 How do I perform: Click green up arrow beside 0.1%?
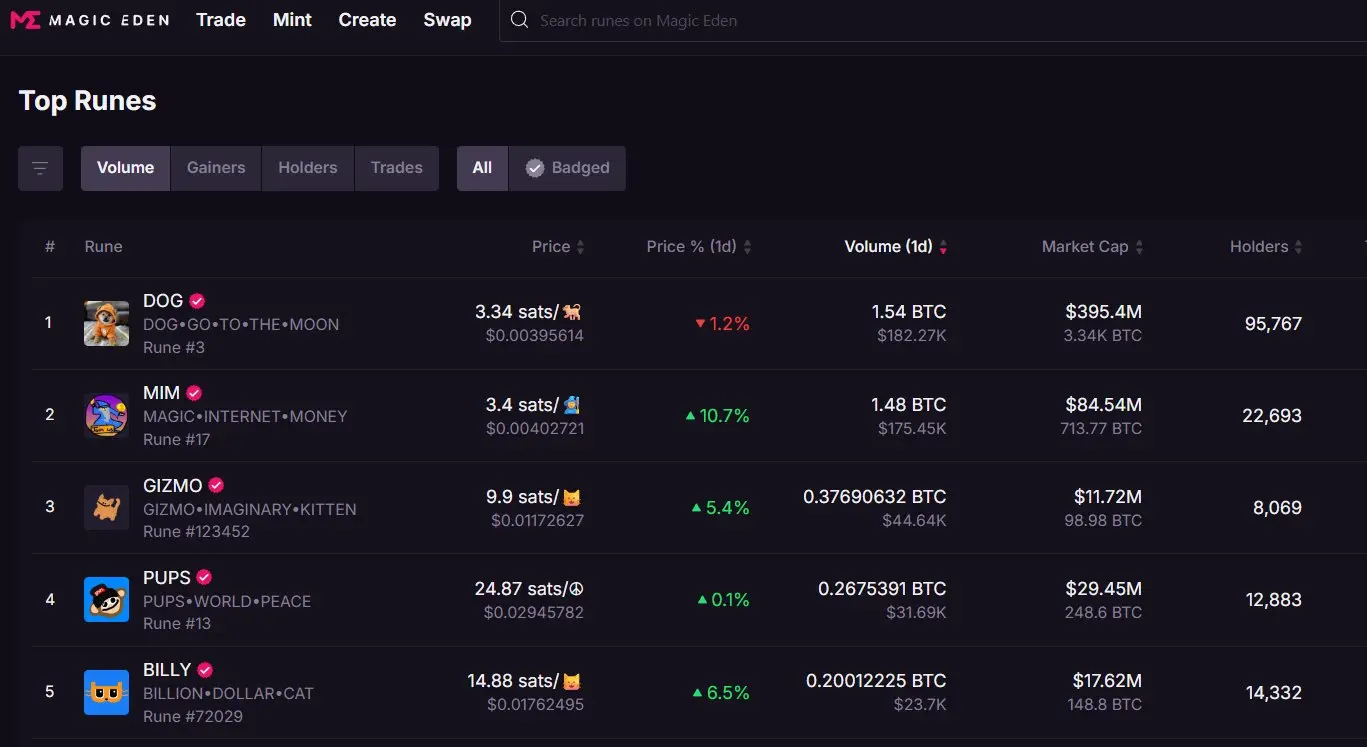pos(702,600)
